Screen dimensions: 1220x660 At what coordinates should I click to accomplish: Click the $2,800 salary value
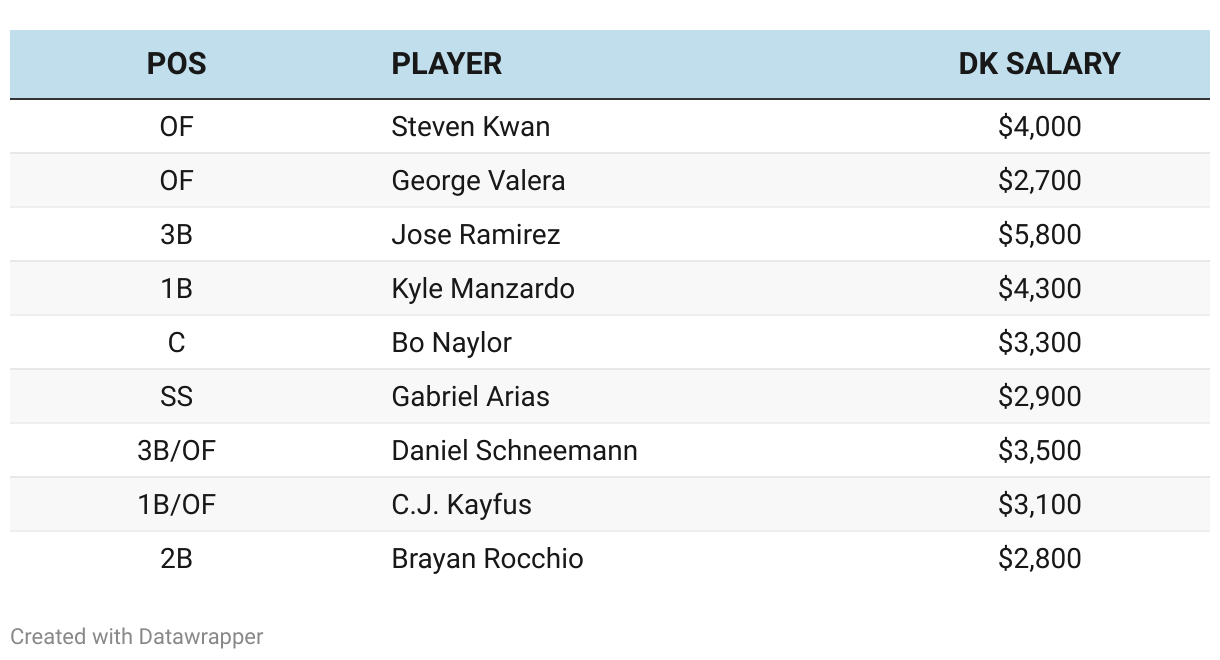click(x=1039, y=559)
